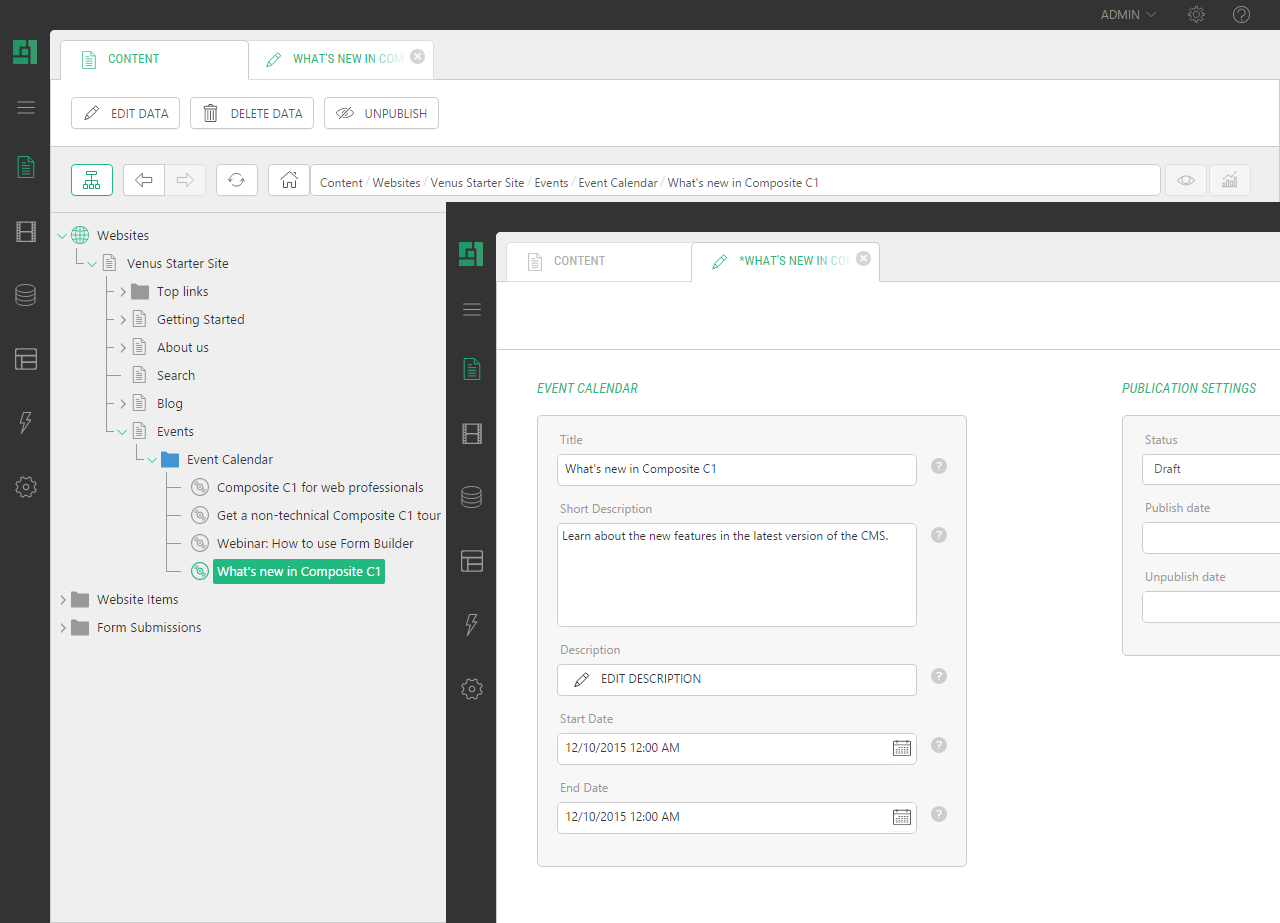
Task: Click help icon next to Title field
Action: (x=939, y=466)
